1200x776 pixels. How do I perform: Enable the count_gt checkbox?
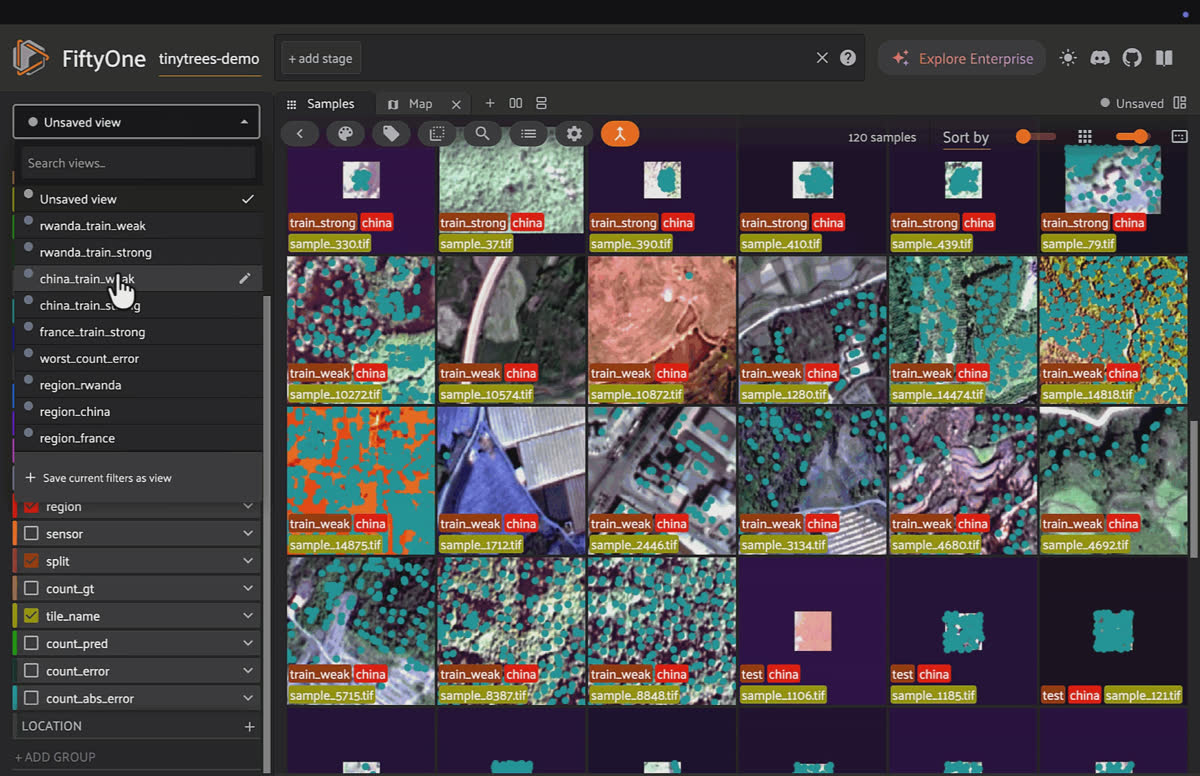31,589
